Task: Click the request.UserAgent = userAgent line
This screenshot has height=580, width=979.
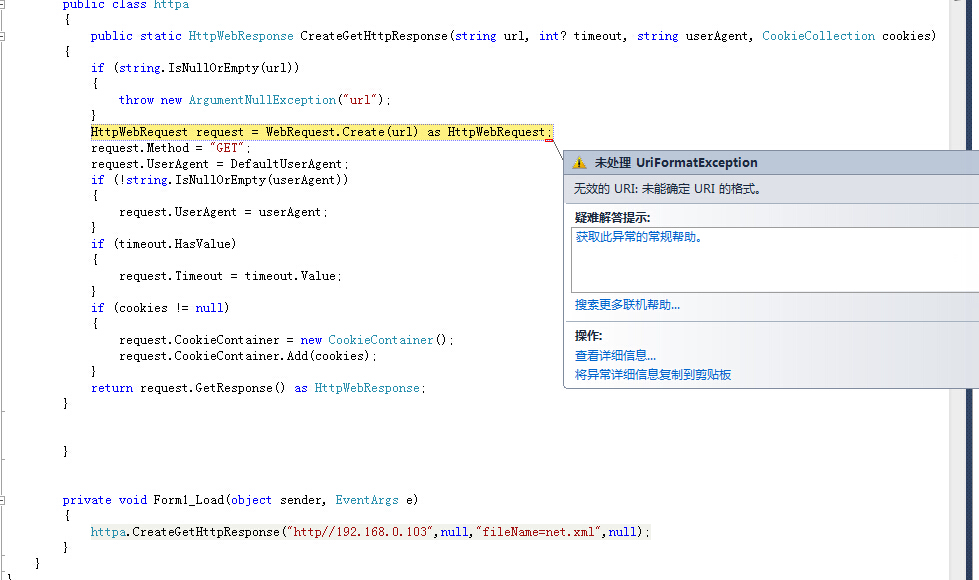Action: coord(224,212)
